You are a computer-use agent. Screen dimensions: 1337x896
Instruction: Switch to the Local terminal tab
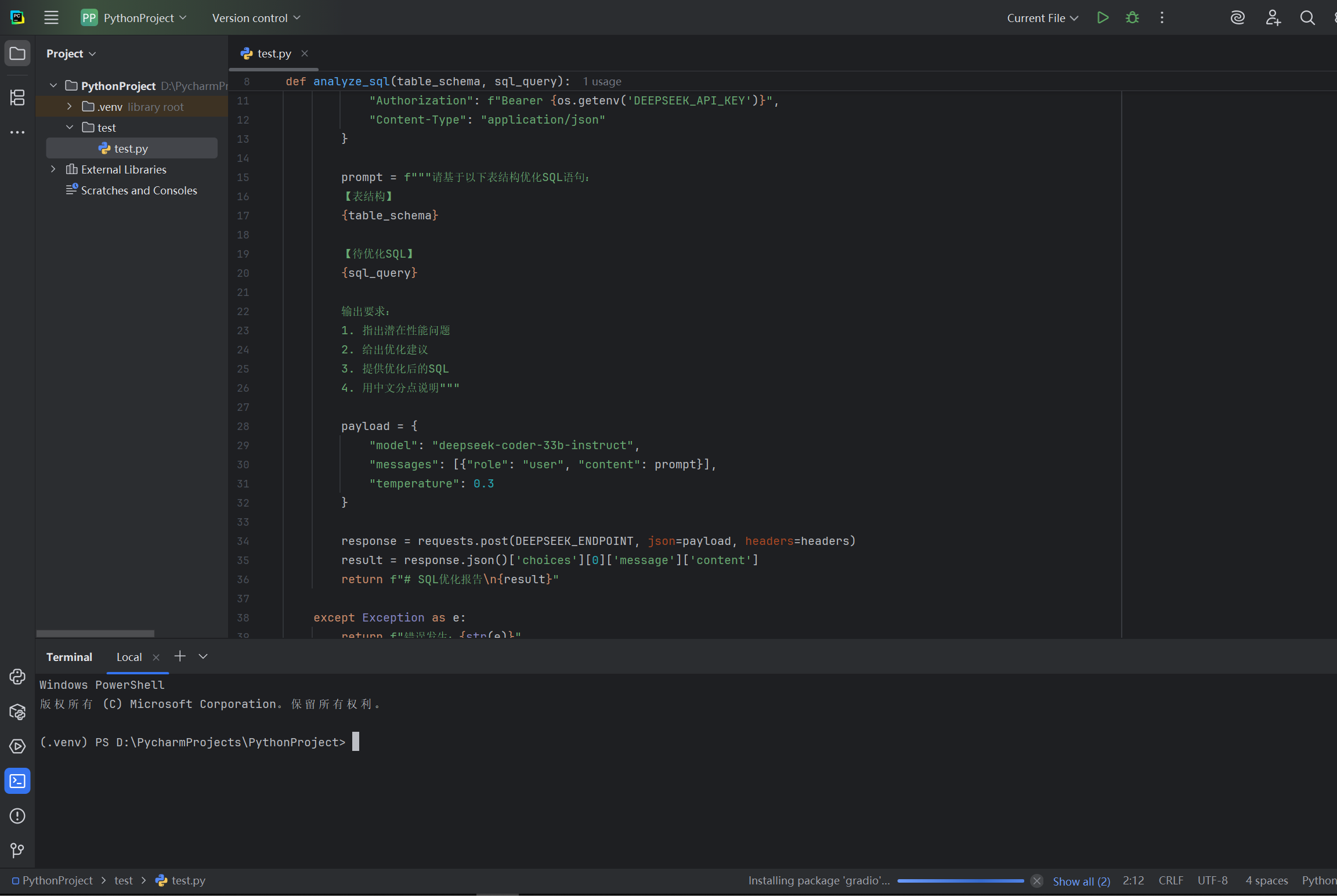tap(129, 657)
